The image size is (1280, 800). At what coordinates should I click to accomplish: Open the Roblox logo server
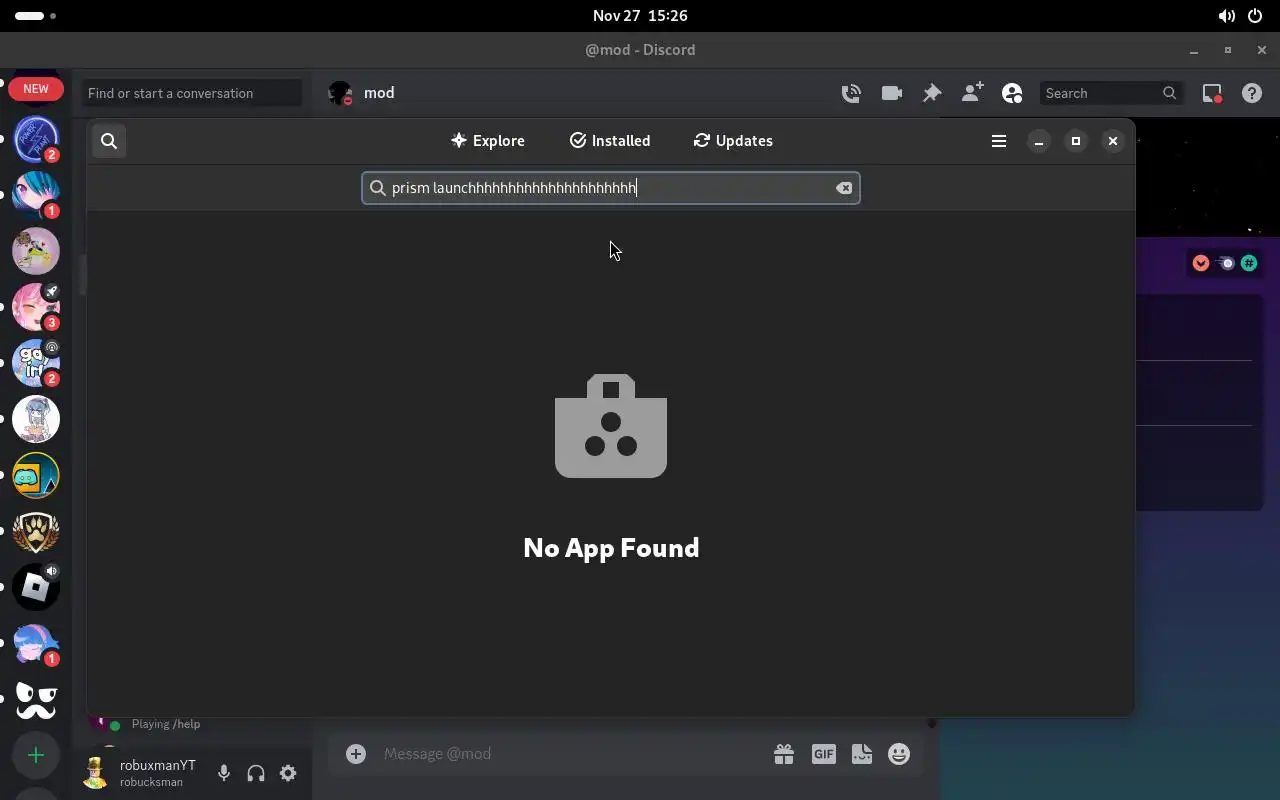tap(36, 587)
